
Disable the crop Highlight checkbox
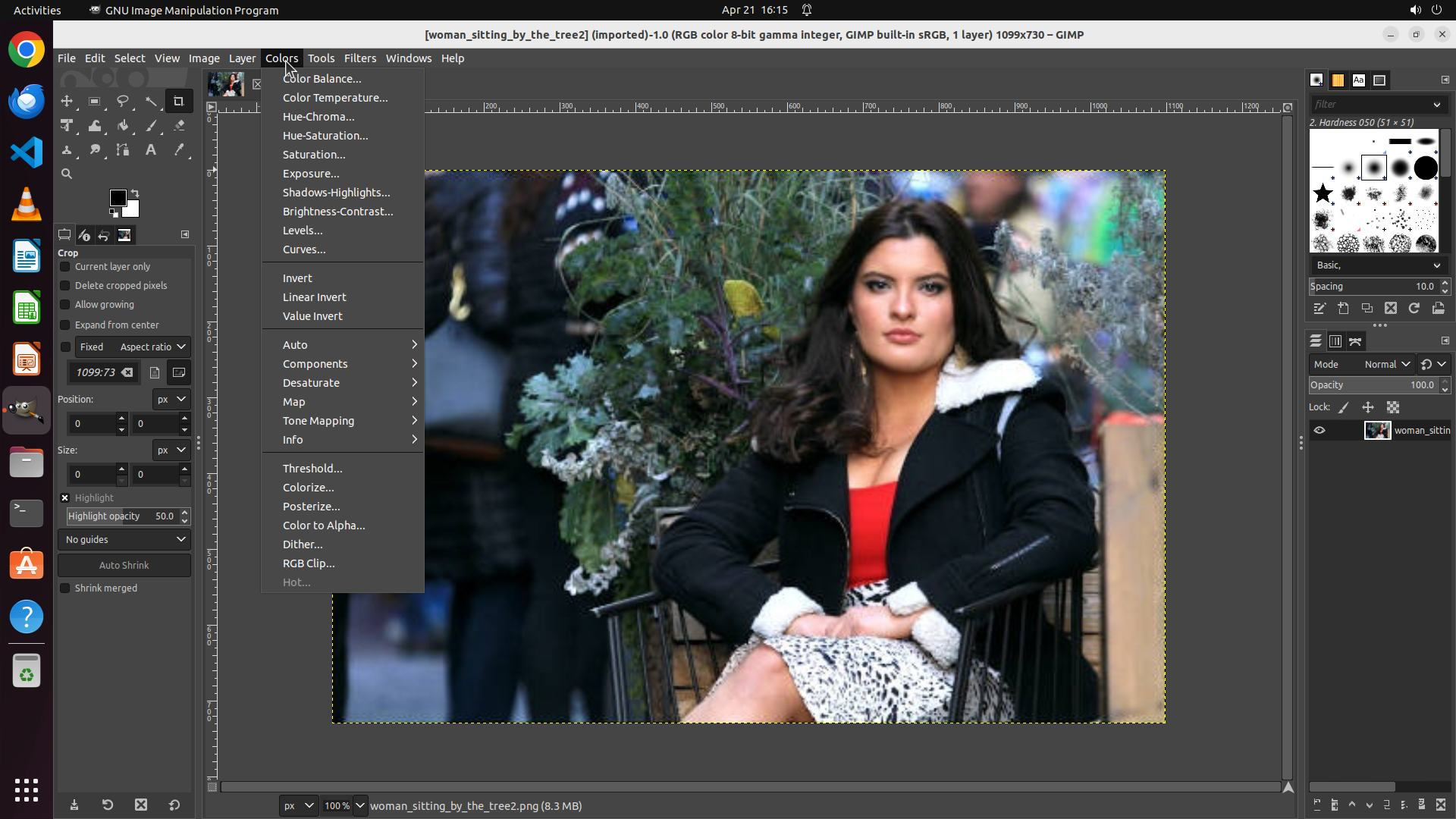[x=65, y=498]
